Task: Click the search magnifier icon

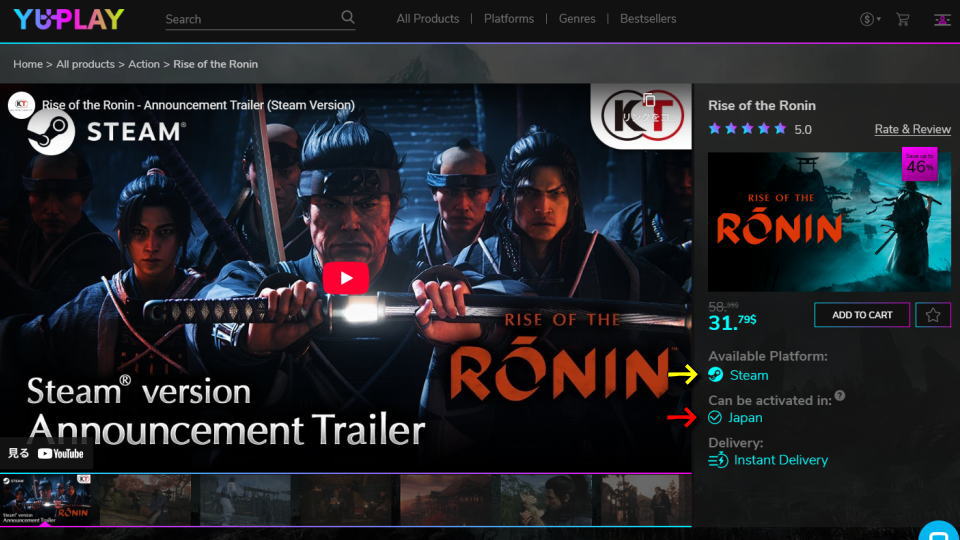Action: point(348,17)
